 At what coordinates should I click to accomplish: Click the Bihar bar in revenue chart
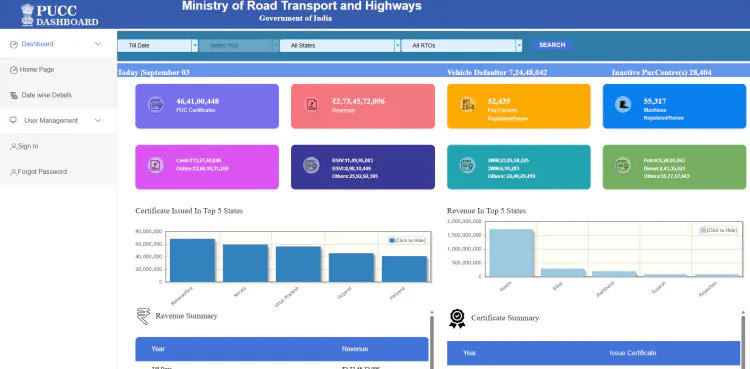click(562, 272)
